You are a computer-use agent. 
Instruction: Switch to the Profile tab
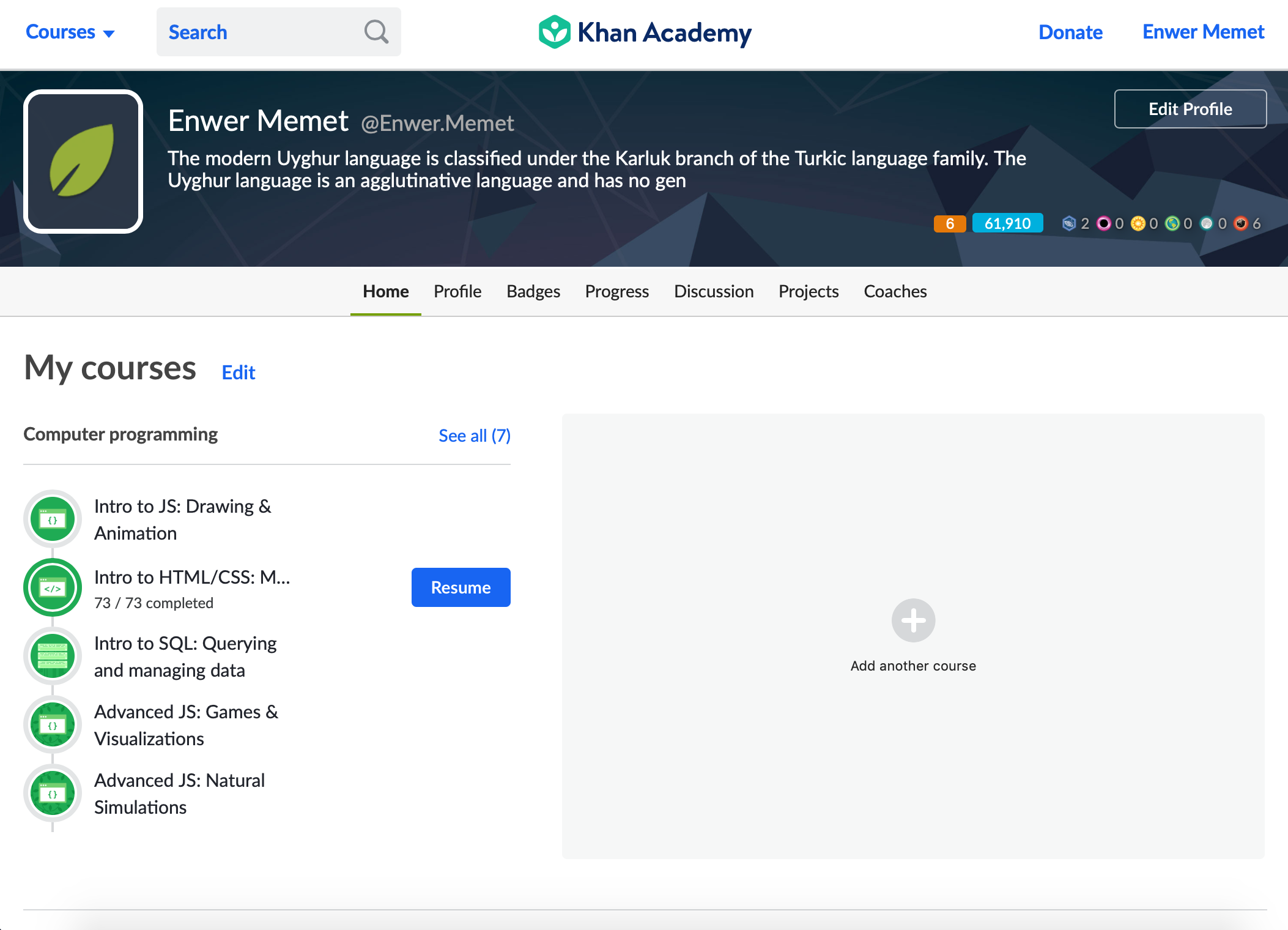click(457, 291)
